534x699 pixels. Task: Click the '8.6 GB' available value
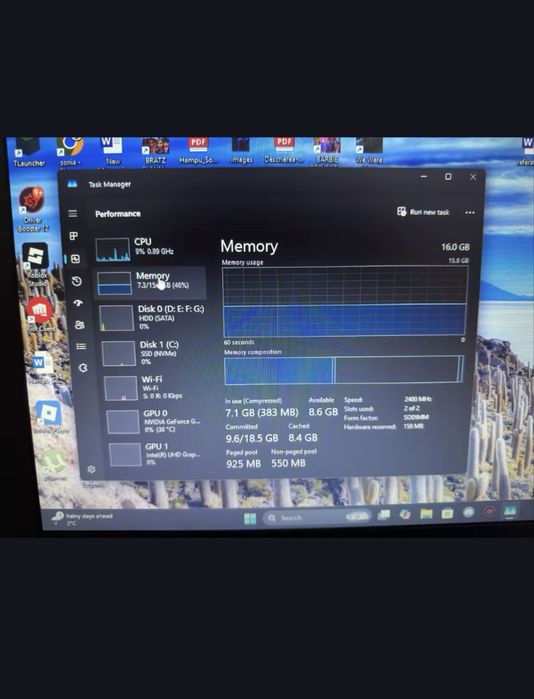323,411
